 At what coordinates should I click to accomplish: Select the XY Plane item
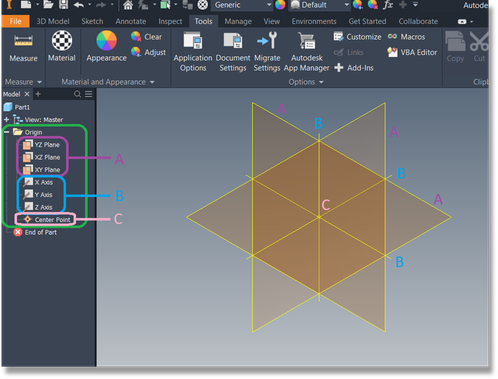pos(41,170)
